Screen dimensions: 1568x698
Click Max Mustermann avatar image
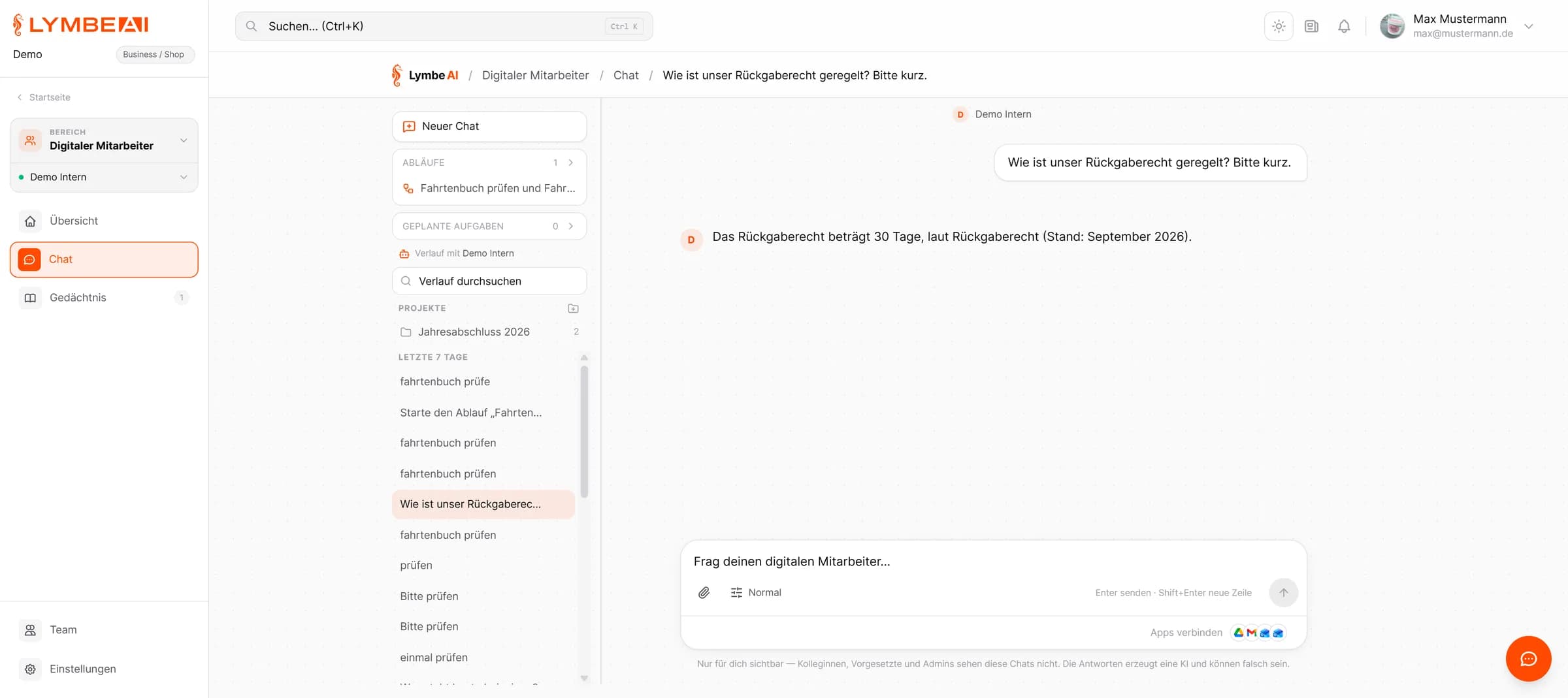tap(1392, 26)
